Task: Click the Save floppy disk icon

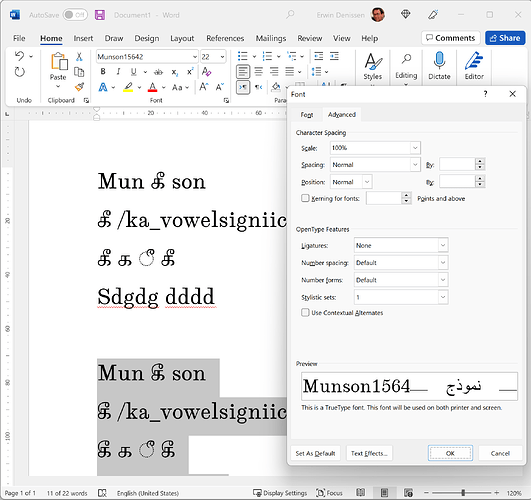Action: 100,15
